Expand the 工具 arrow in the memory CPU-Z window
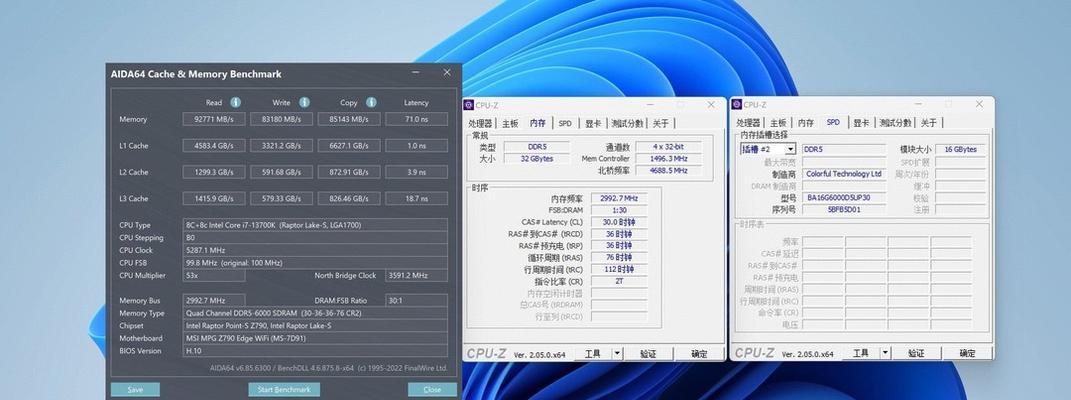Screen dimensions: 1071x400 (x=617, y=354)
